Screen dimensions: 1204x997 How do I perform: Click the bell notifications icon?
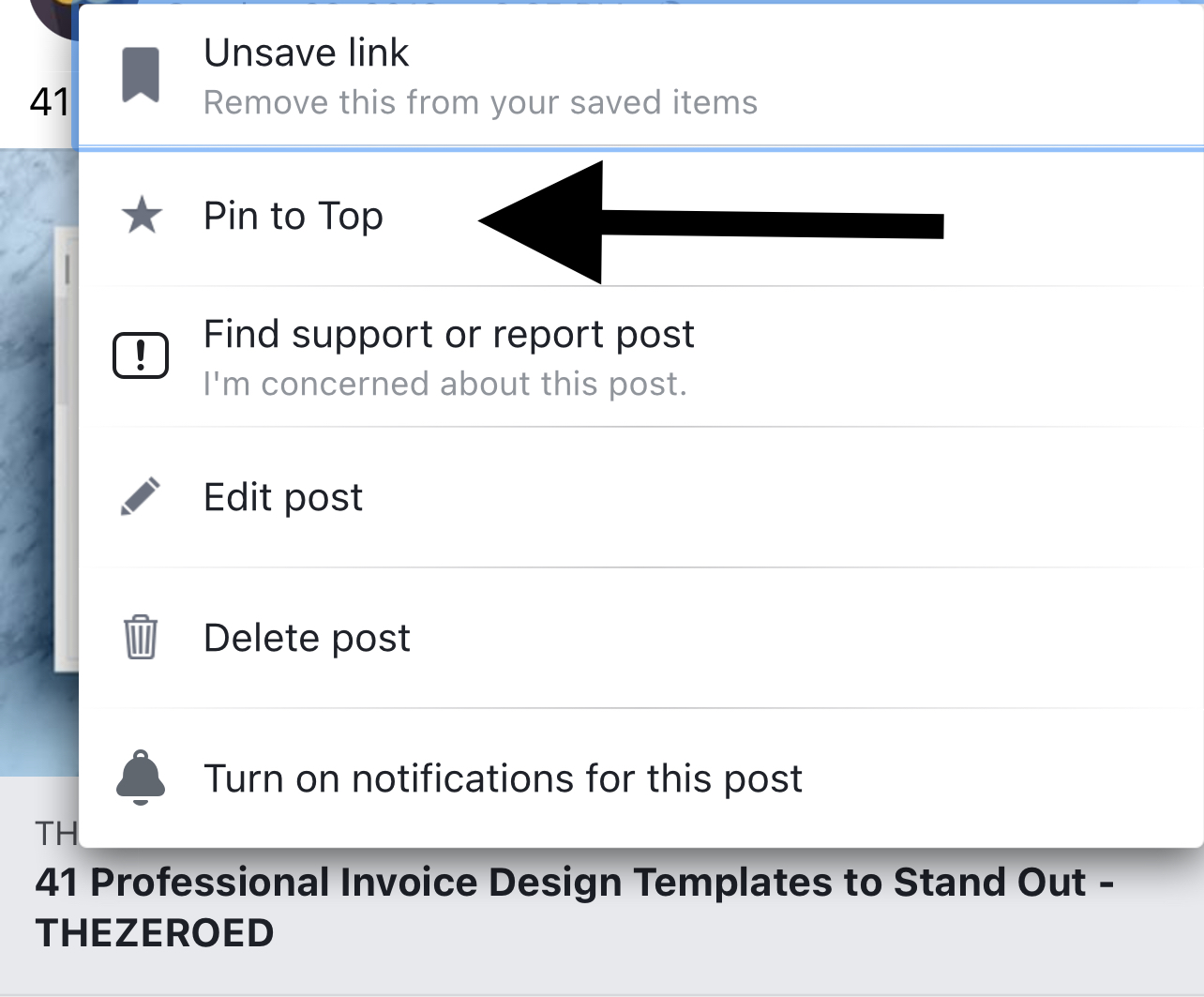pyautogui.click(x=141, y=778)
